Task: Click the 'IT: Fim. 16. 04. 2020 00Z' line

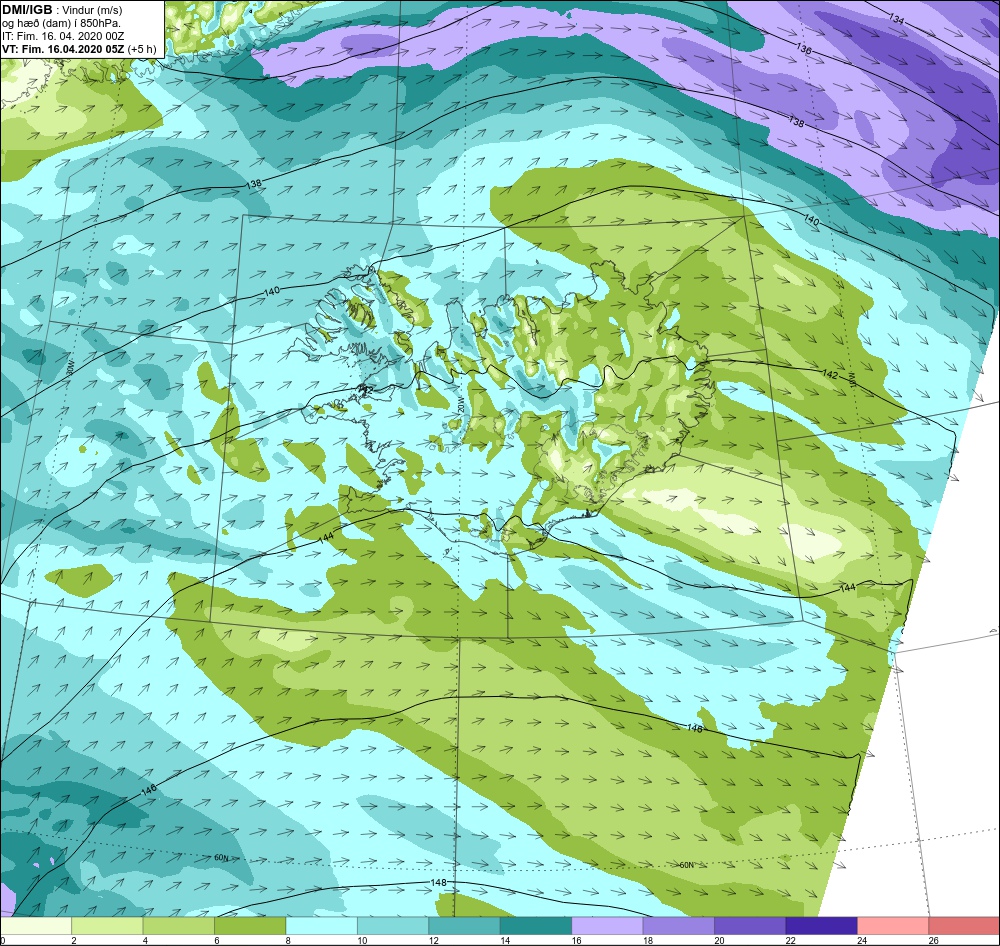Action: [62, 36]
